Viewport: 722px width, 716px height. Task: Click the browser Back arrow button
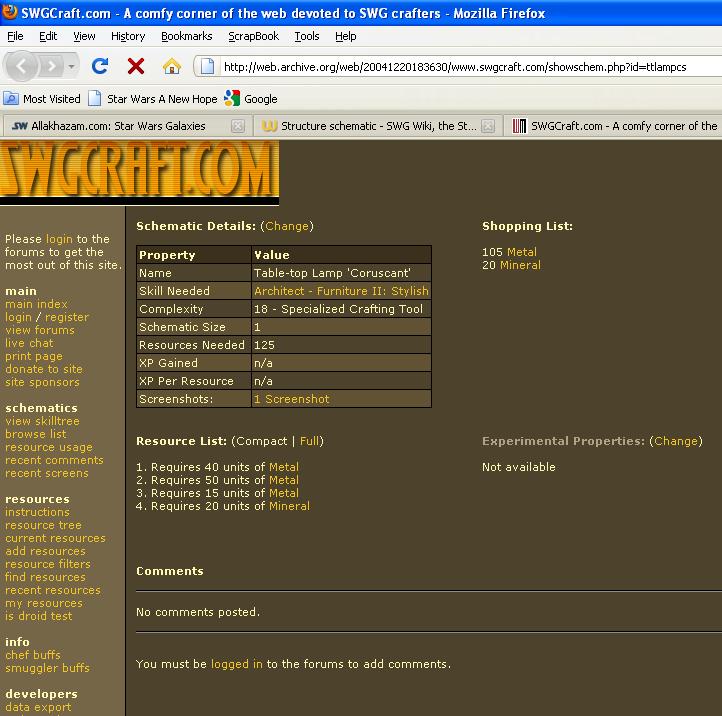click(24, 67)
